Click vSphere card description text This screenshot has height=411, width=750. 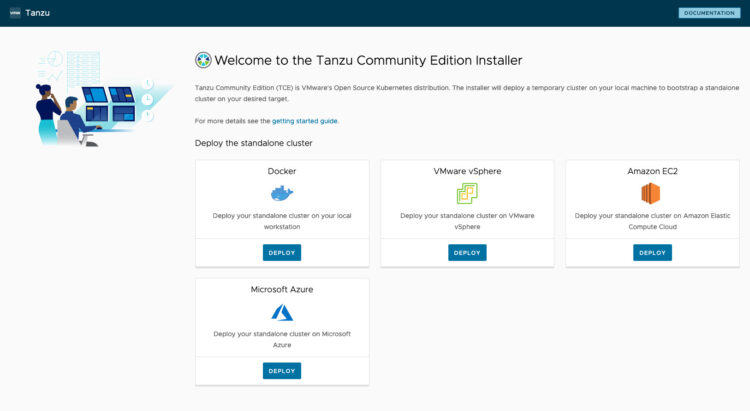(x=467, y=221)
